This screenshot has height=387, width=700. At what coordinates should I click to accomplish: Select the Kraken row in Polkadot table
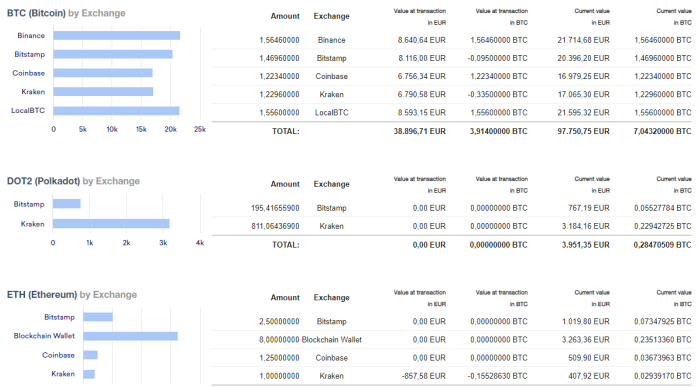pos(452,226)
